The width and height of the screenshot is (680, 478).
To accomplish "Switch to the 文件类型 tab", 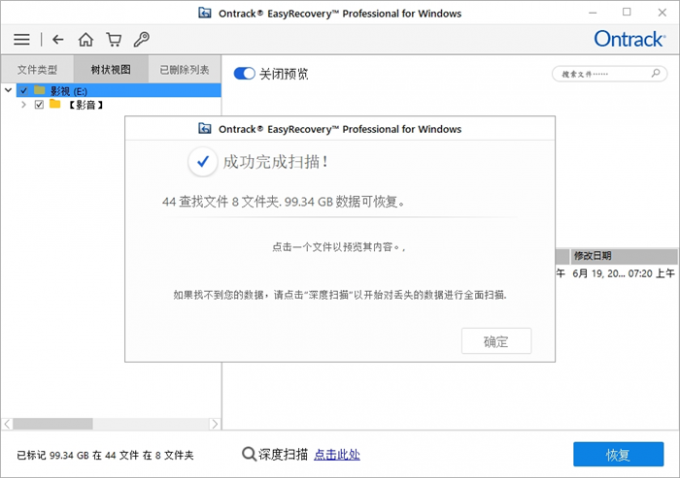I will 37,70.
